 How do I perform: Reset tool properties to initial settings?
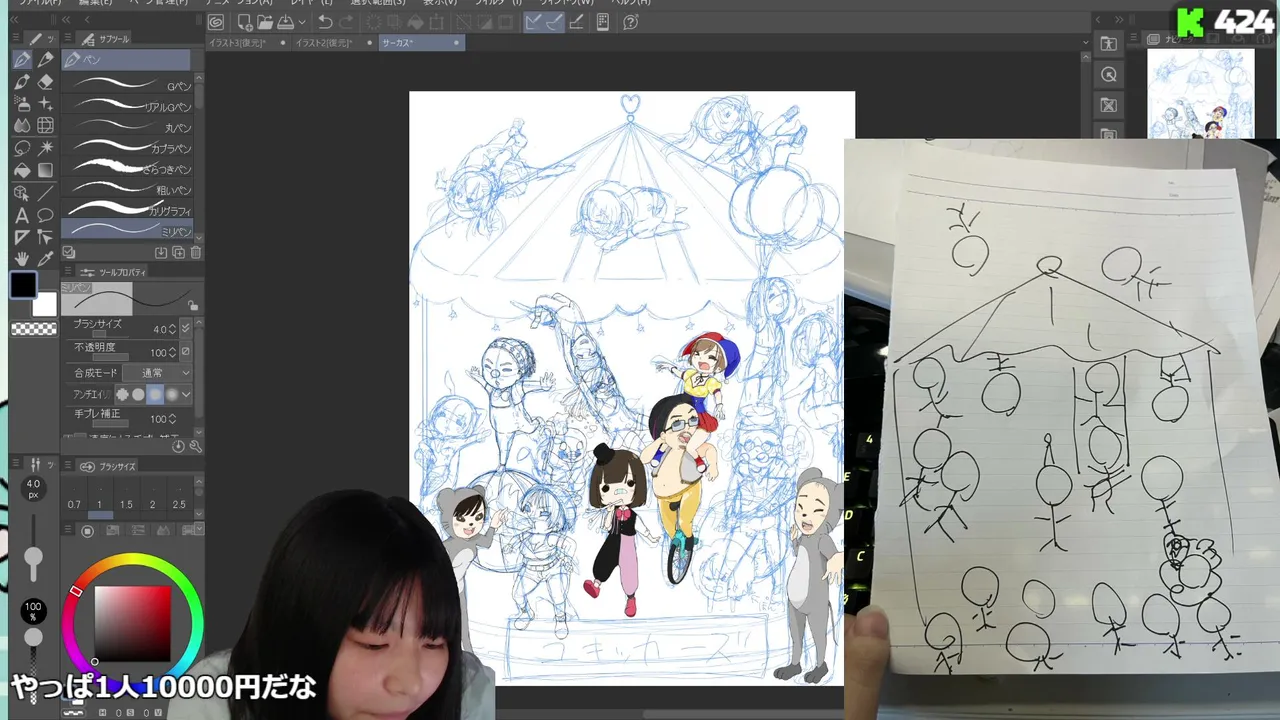(x=178, y=446)
